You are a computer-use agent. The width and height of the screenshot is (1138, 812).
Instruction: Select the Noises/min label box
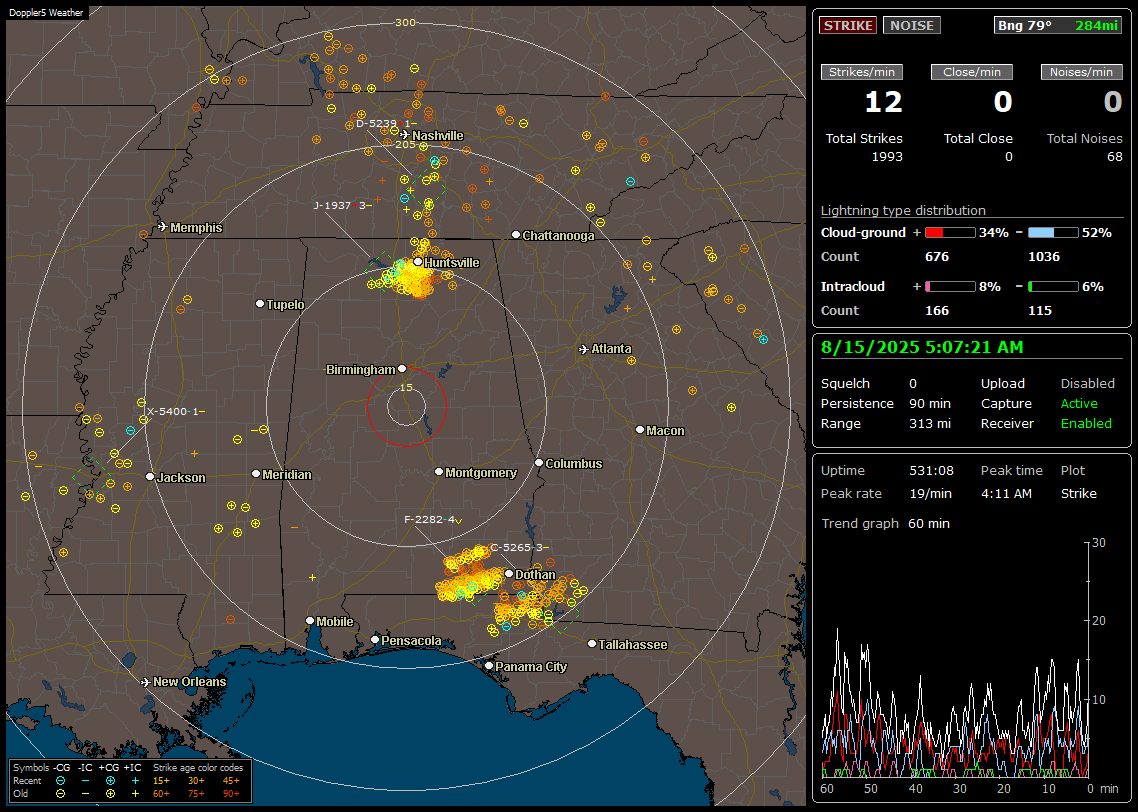click(x=1081, y=72)
